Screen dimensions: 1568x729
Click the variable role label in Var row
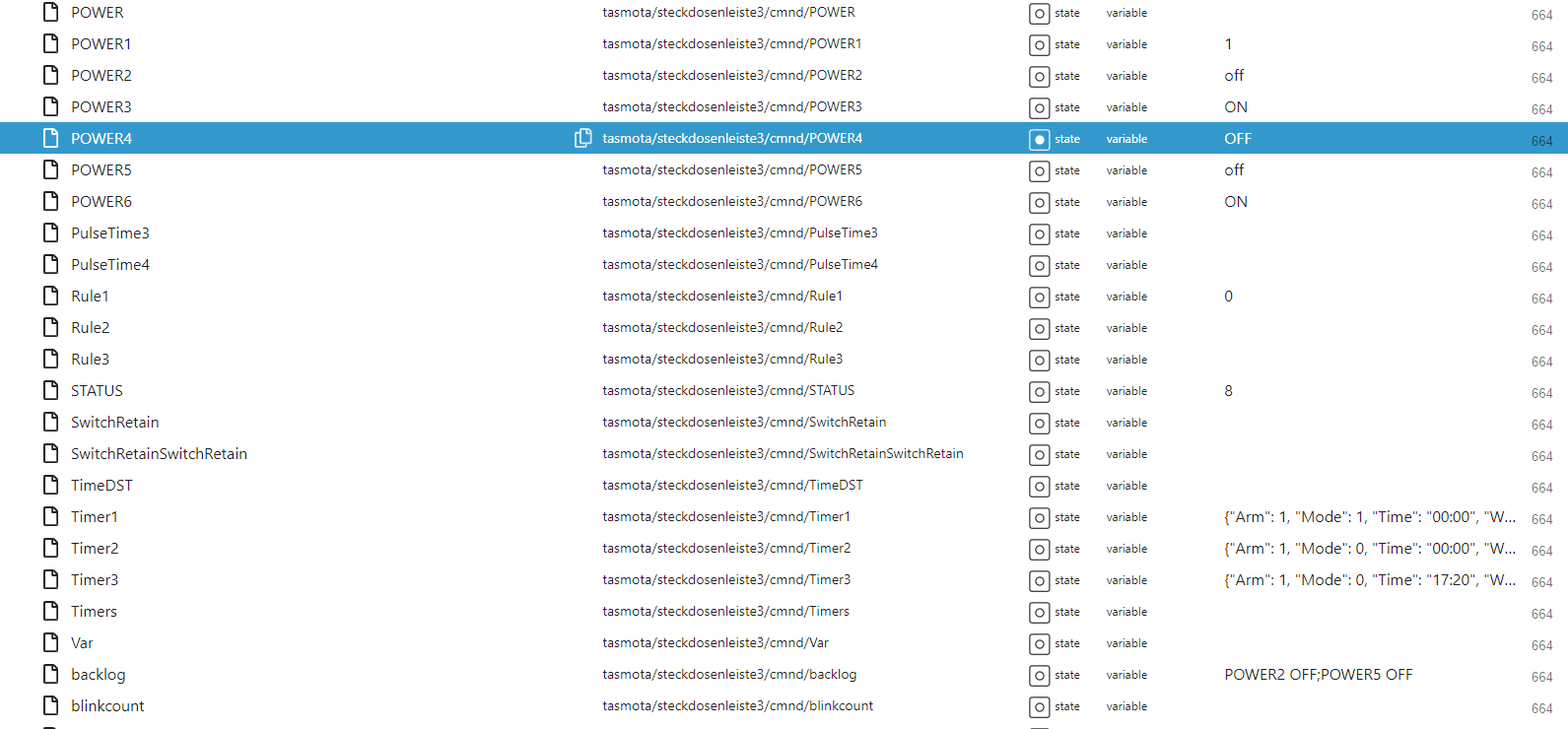pyautogui.click(x=1126, y=643)
